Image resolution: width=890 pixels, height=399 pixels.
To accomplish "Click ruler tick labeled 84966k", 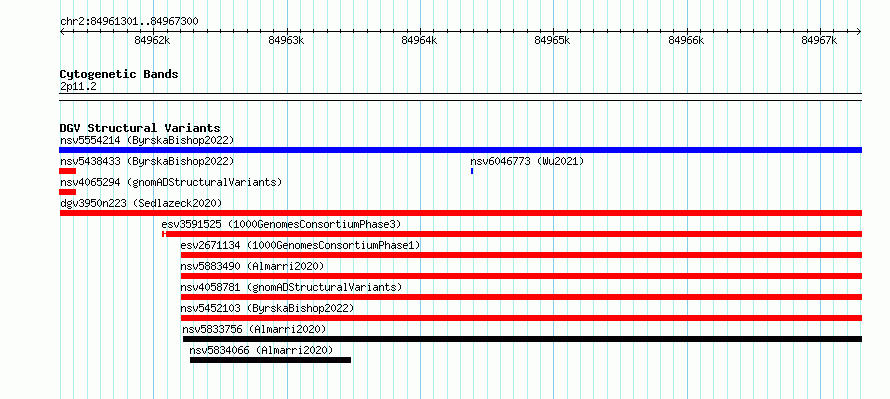I will click(687, 40).
